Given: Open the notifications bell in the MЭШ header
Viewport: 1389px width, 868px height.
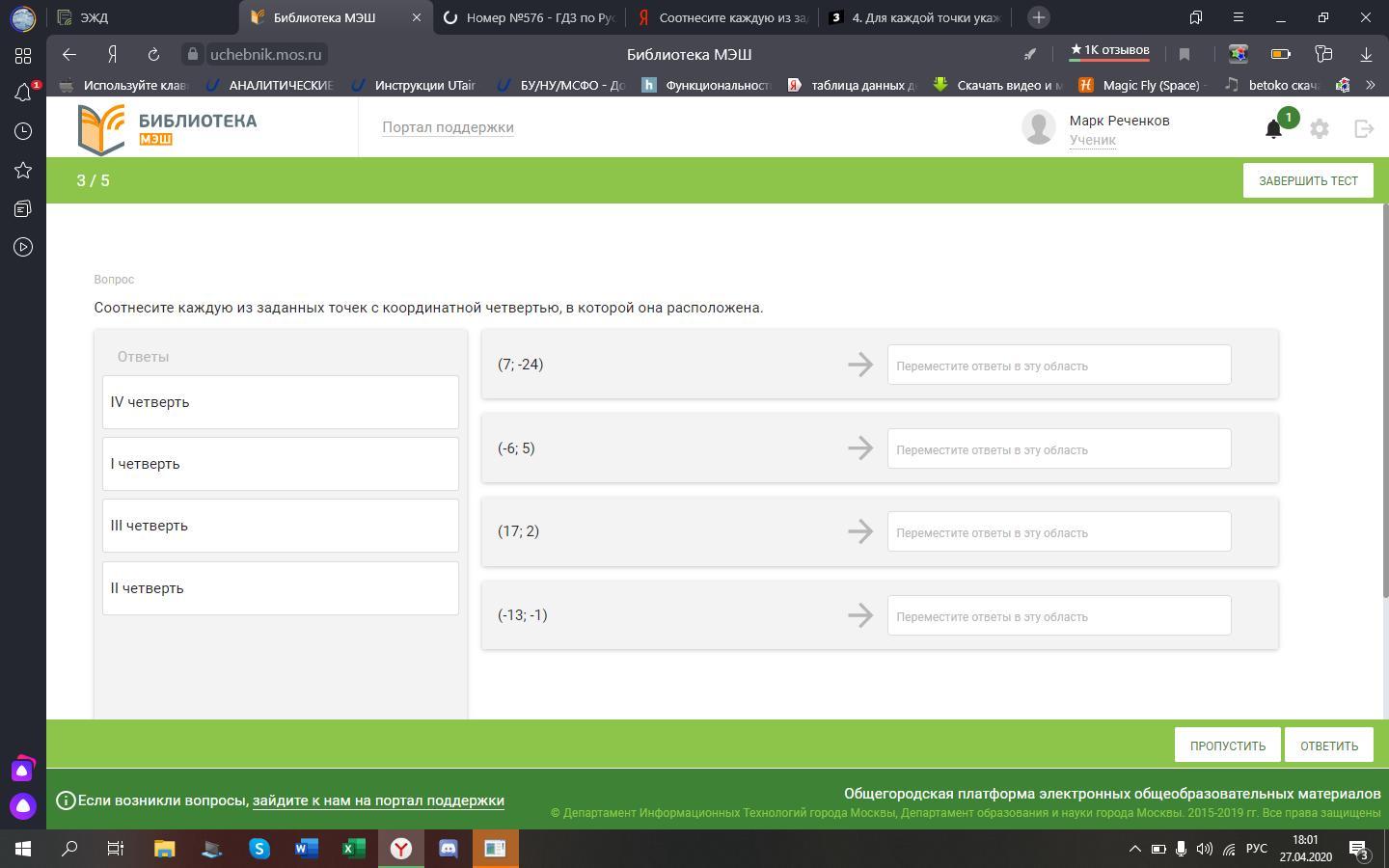Looking at the screenshot, I should (1273, 128).
